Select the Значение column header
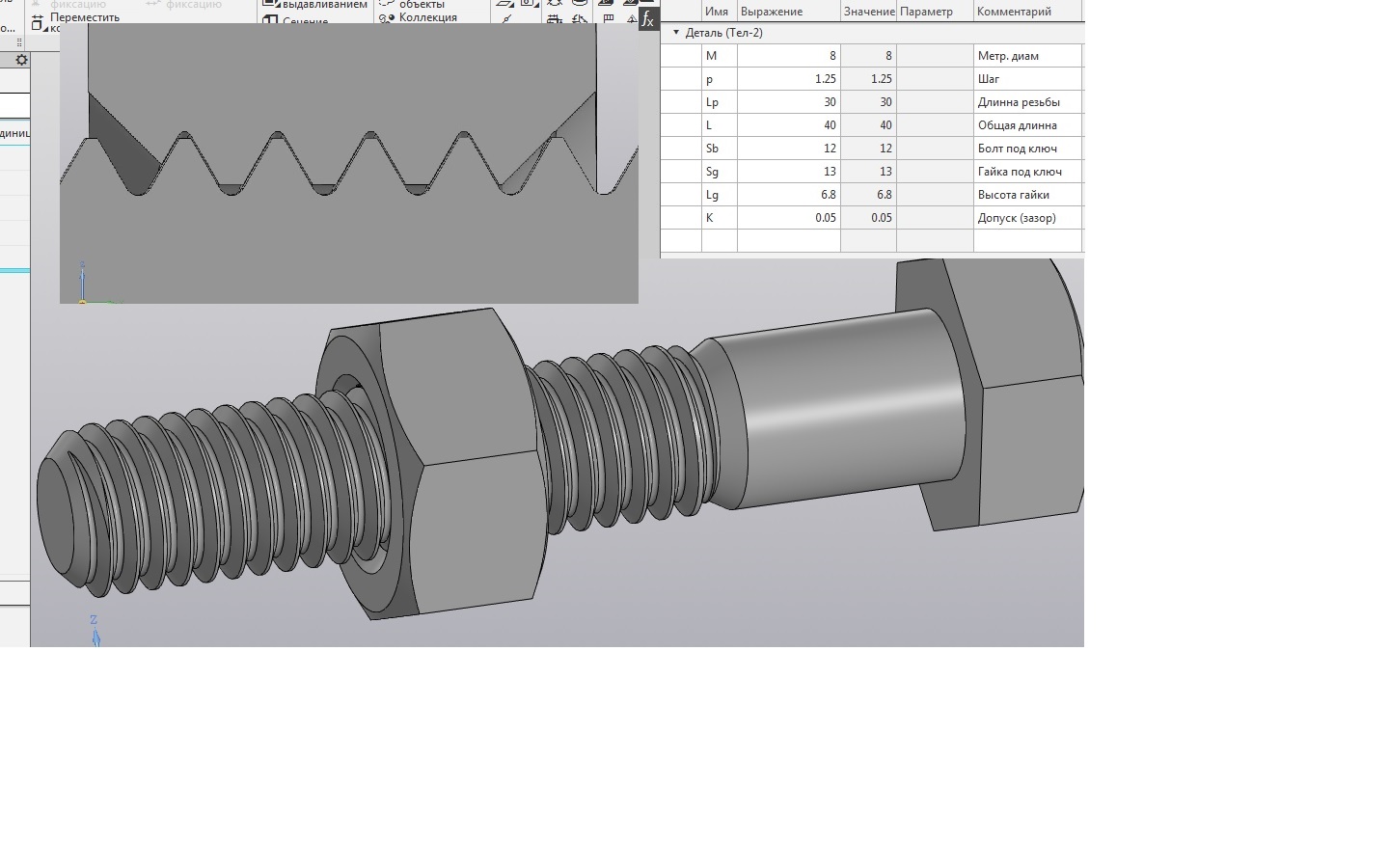This screenshot has width=1389, height=868. click(x=868, y=12)
